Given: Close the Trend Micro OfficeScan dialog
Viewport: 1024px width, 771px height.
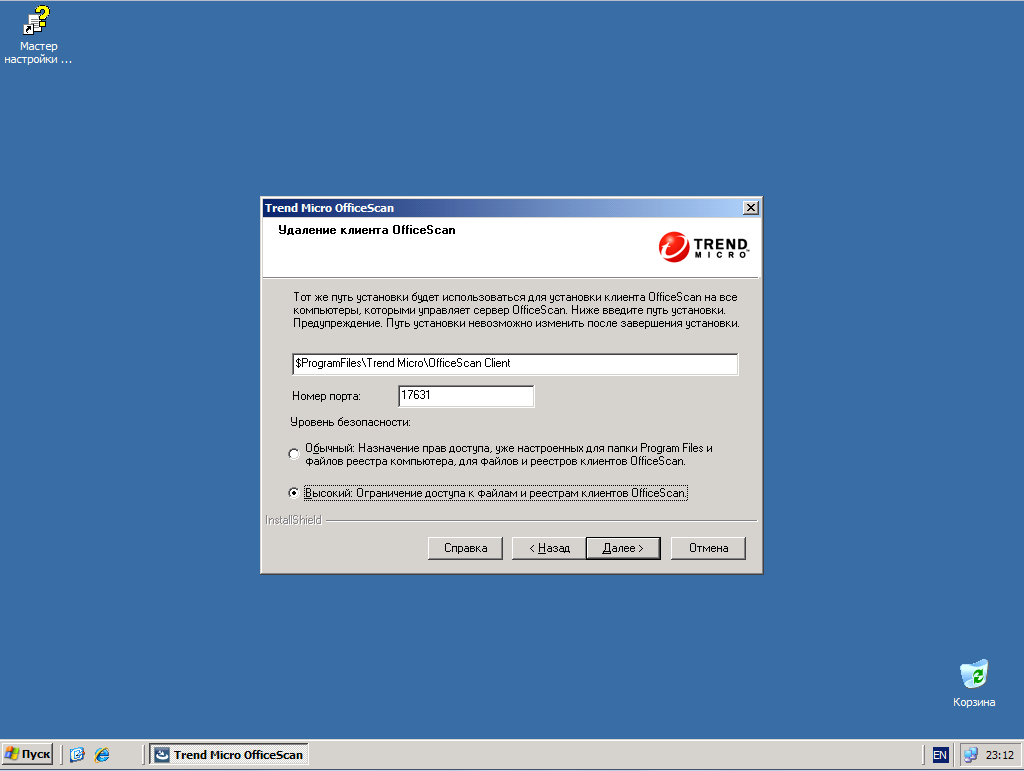Looking at the screenshot, I should pos(751,208).
